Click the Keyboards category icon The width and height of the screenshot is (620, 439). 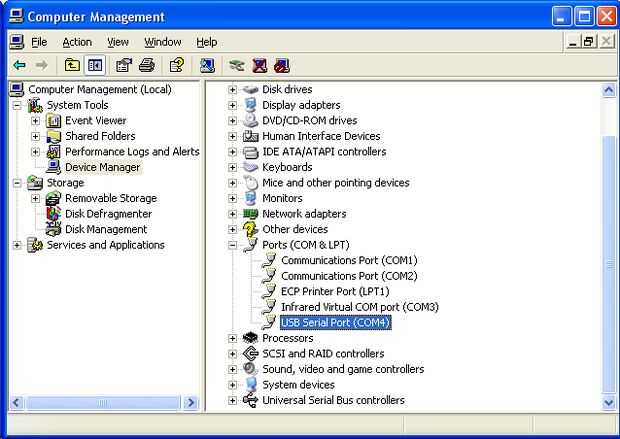point(250,167)
